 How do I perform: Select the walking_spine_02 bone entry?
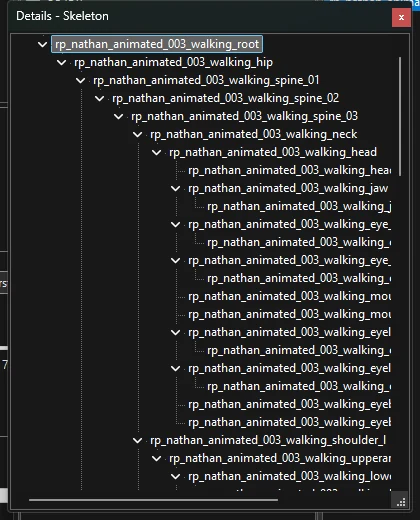tap(225, 98)
